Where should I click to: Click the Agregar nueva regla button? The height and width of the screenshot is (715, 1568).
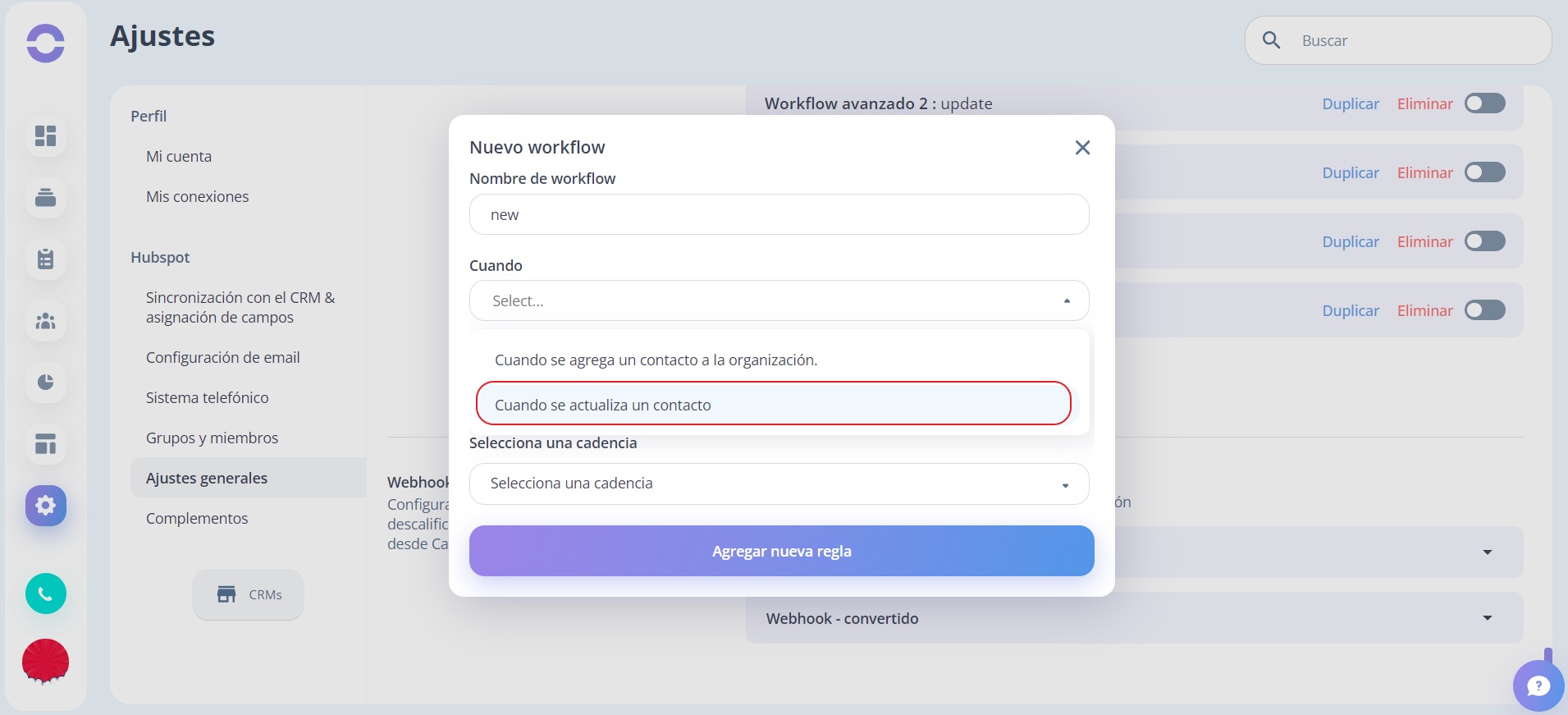782,551
